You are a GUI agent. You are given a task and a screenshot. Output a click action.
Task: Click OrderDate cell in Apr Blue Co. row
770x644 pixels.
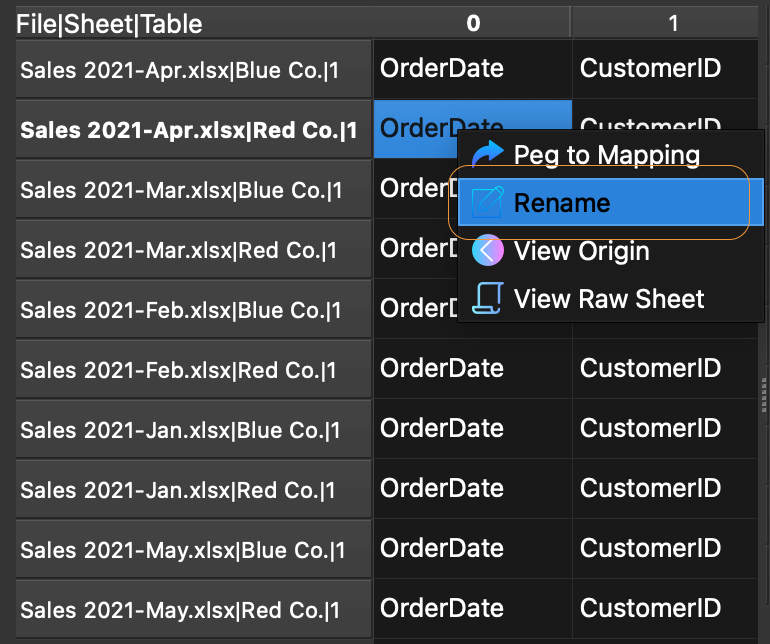pyautogui.click(x=472, y=69)
